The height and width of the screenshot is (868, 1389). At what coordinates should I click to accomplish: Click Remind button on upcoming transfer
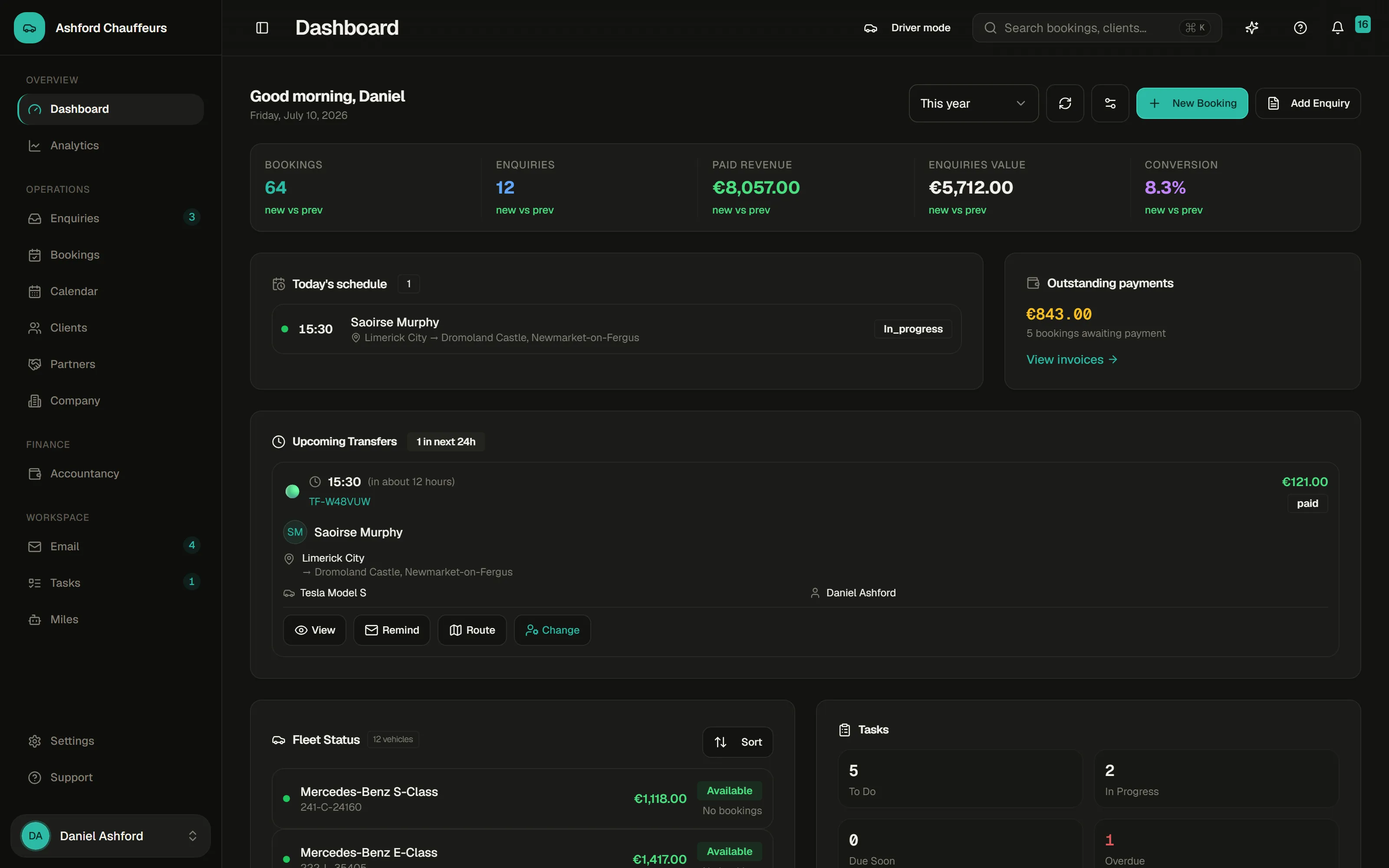pos(392,630)
